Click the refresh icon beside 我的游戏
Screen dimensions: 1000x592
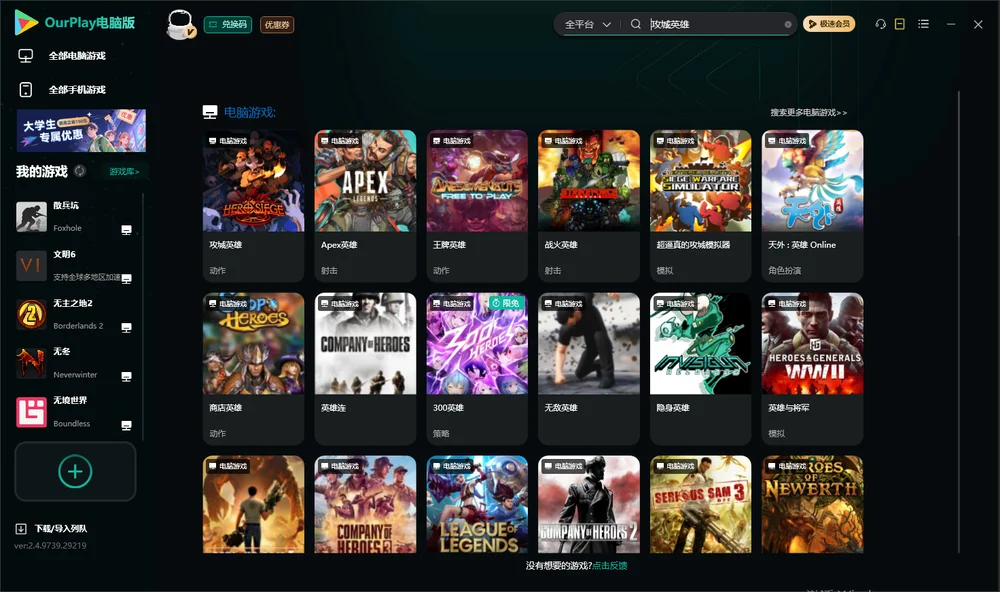point(80,171)
